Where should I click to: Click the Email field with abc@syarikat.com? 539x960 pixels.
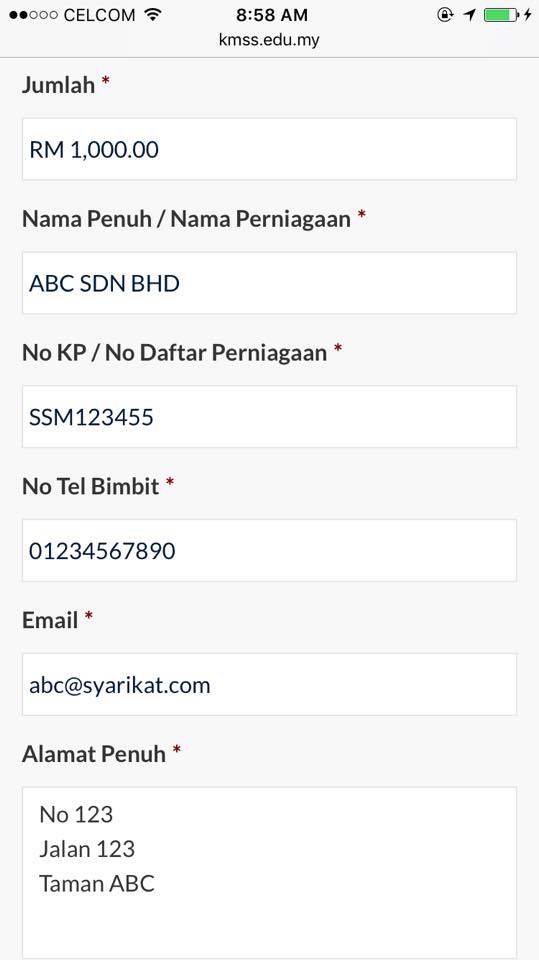point(270,684)
